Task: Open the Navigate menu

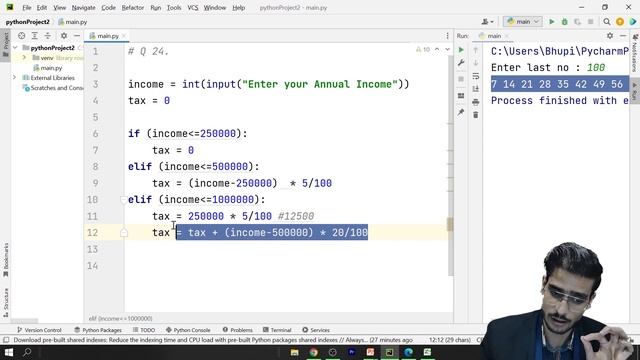Action: tap(83, 8)
